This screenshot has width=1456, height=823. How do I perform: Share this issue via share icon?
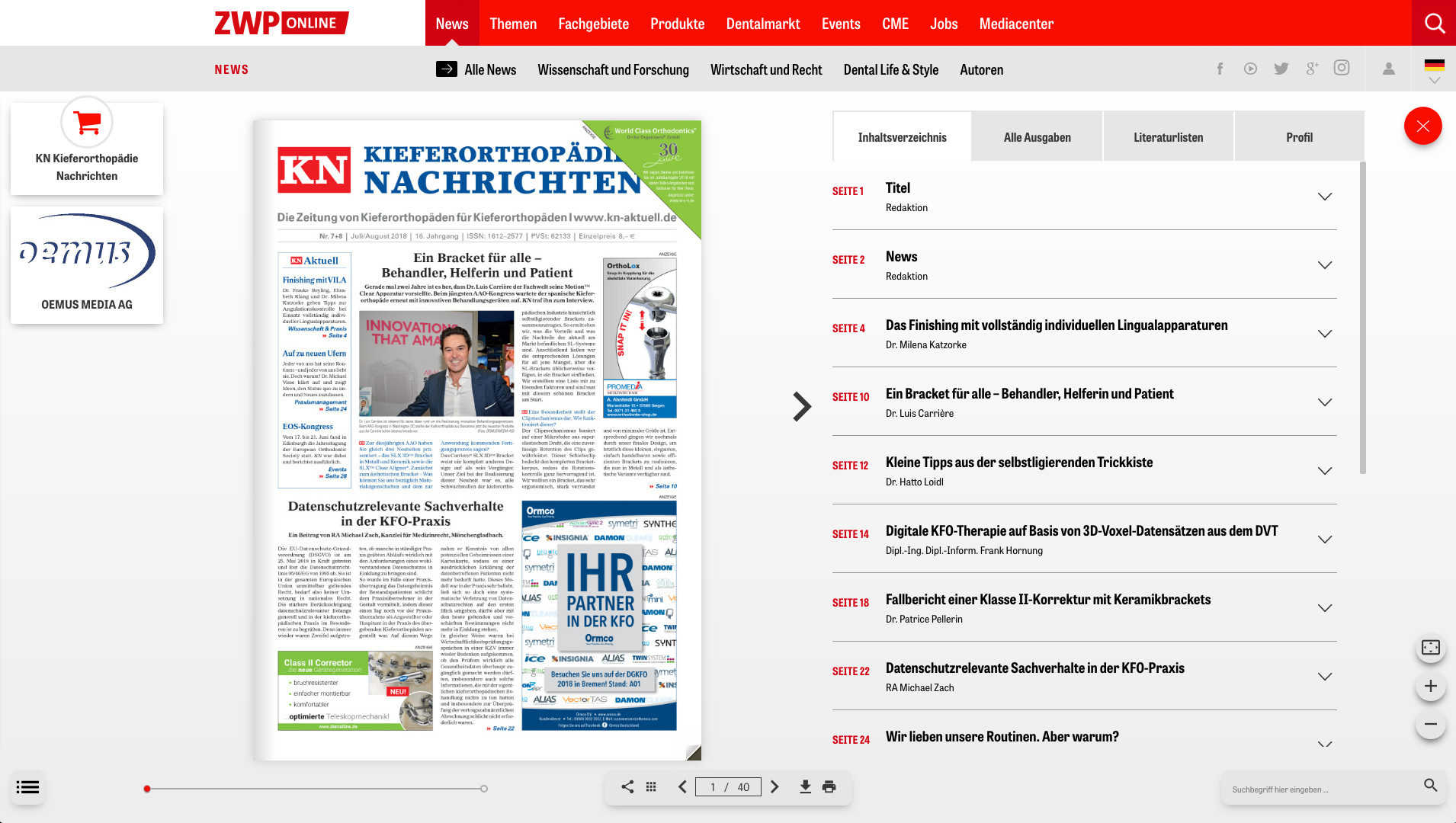pyautogui.click(x=627, y=786)
